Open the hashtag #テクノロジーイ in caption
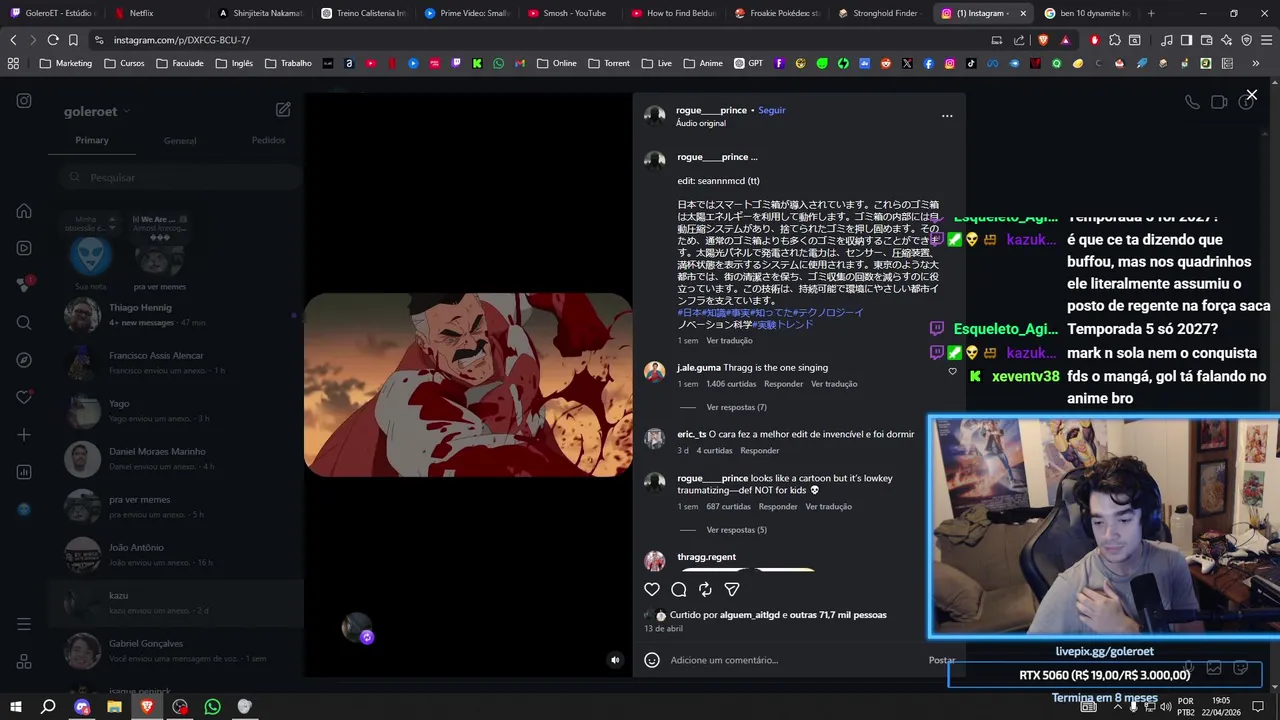 [829, 313]
